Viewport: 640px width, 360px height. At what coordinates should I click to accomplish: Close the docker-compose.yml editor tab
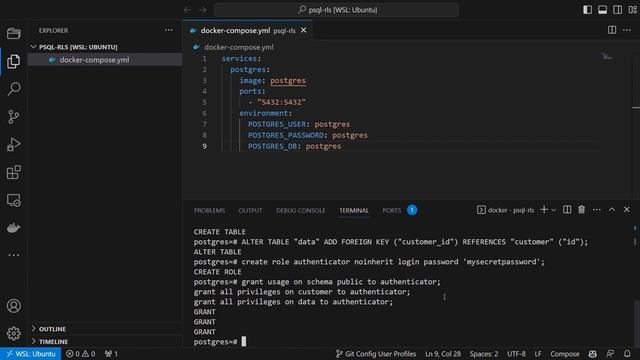coord(304,30)
